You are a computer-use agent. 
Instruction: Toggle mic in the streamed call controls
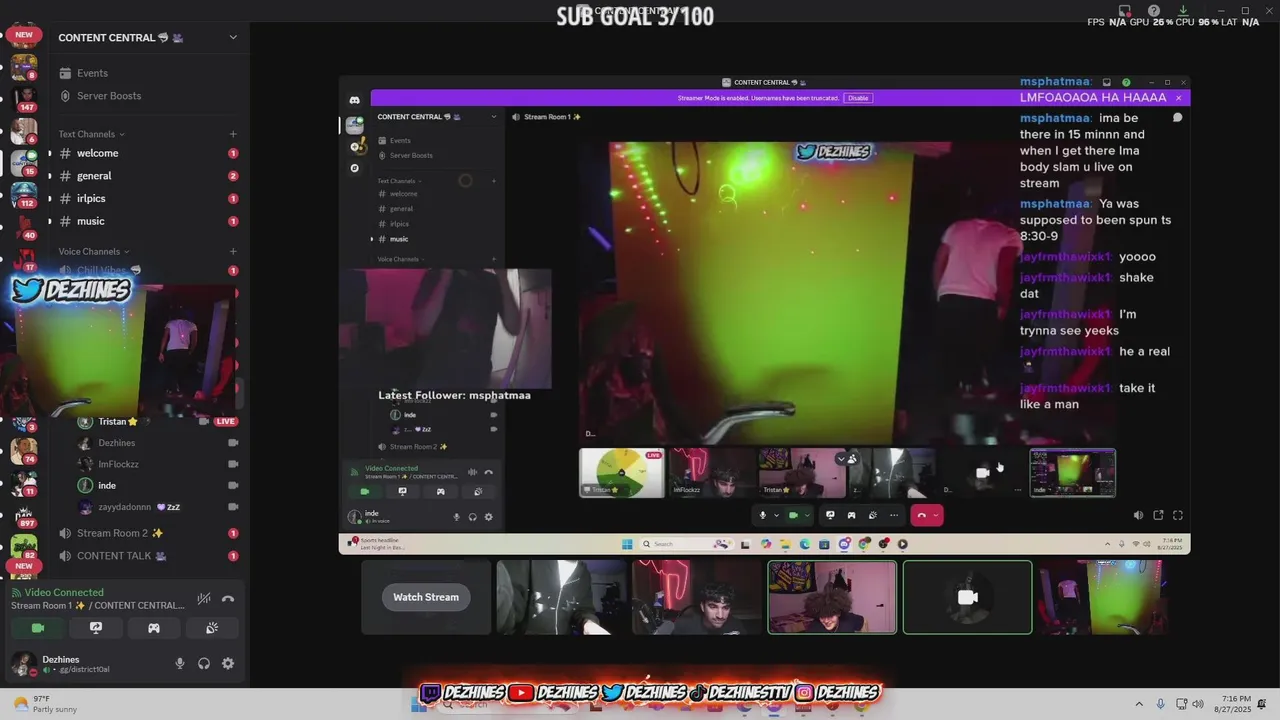tap(763, 515)
